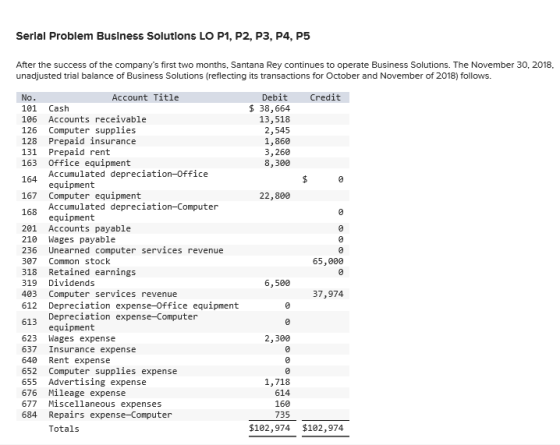This screenshot has height=445, width=560.
Task: Select the Office equipment account label
Action: (90, 163)
